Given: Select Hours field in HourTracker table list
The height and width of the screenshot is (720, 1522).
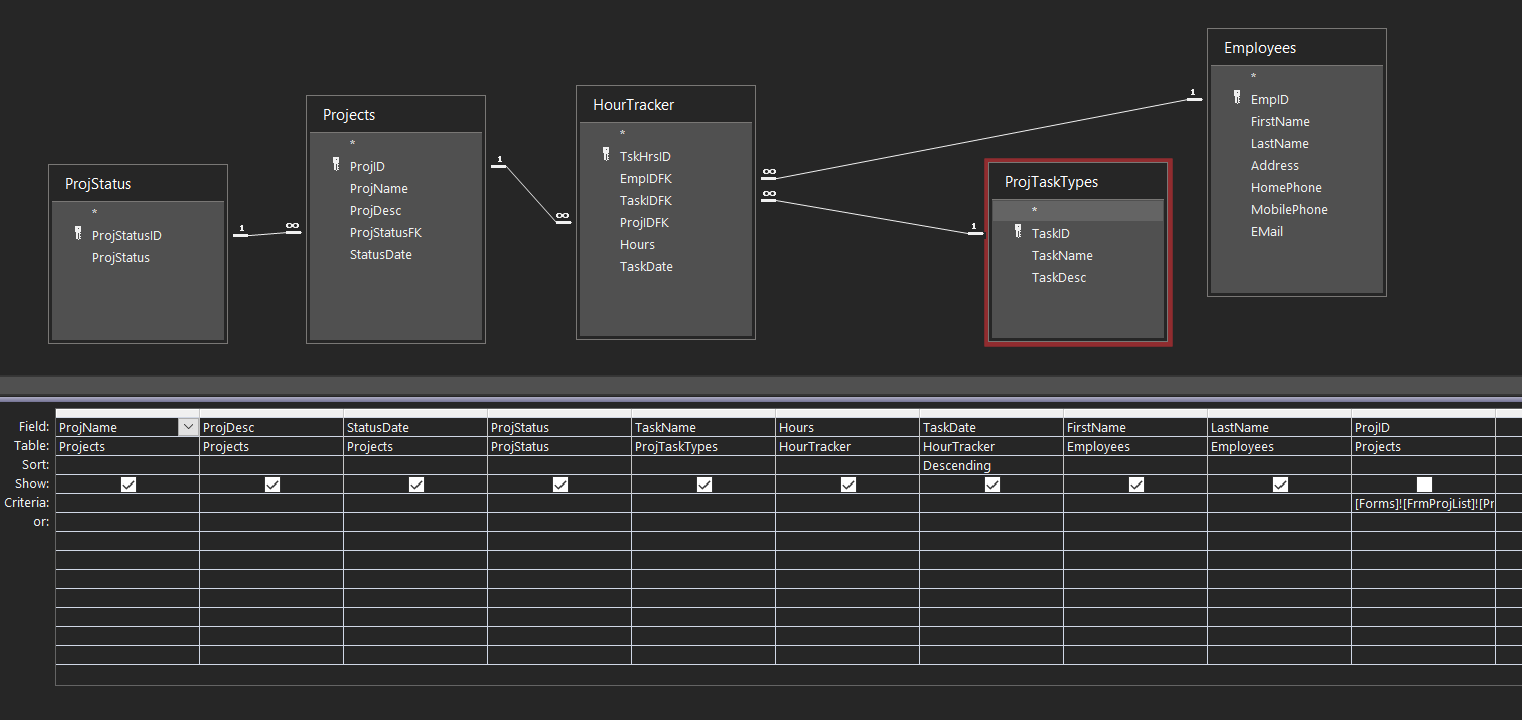Looking at the screenshot, I should pos(637,245).
